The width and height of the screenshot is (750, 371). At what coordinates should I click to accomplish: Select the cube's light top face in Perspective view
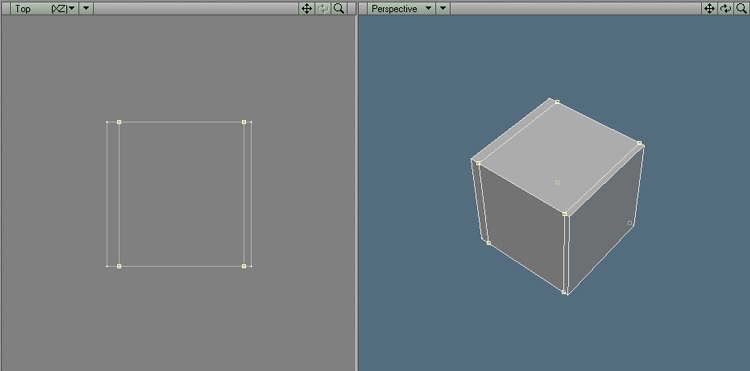pos(559,158)
